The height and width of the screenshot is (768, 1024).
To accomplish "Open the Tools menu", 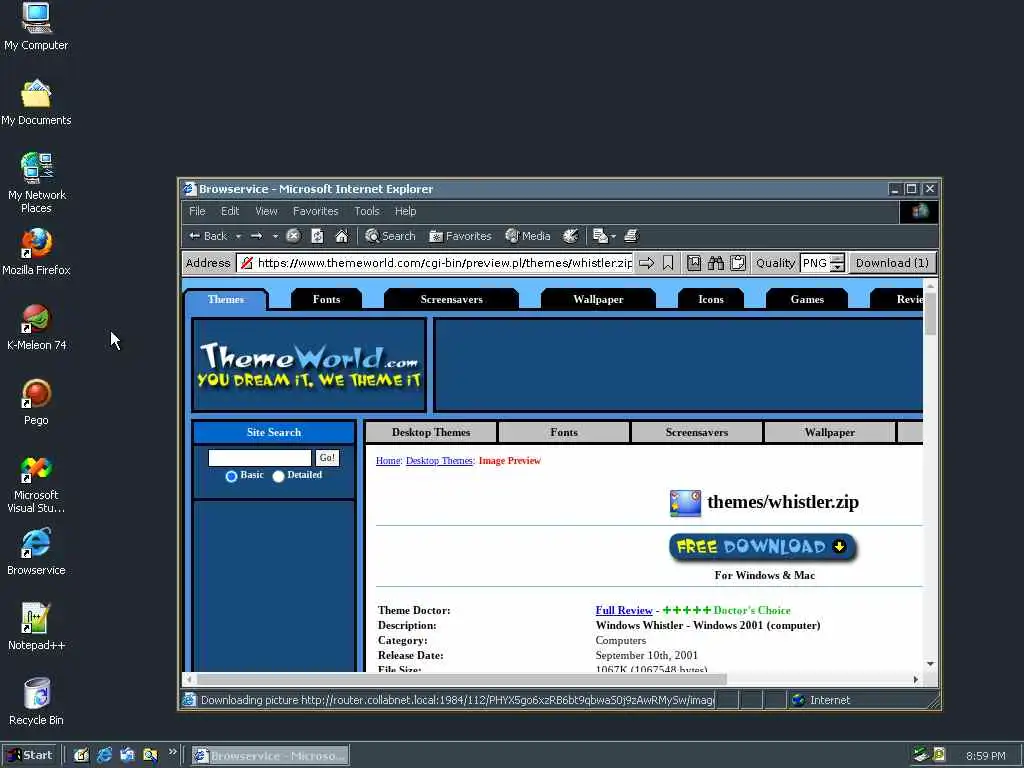I will coord(367,211).
